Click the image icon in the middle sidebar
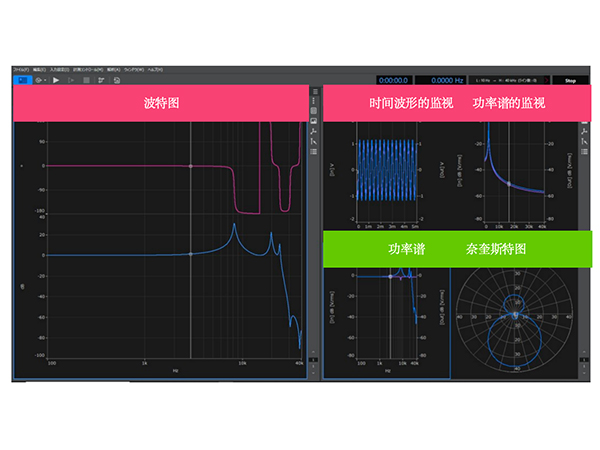 314,121
